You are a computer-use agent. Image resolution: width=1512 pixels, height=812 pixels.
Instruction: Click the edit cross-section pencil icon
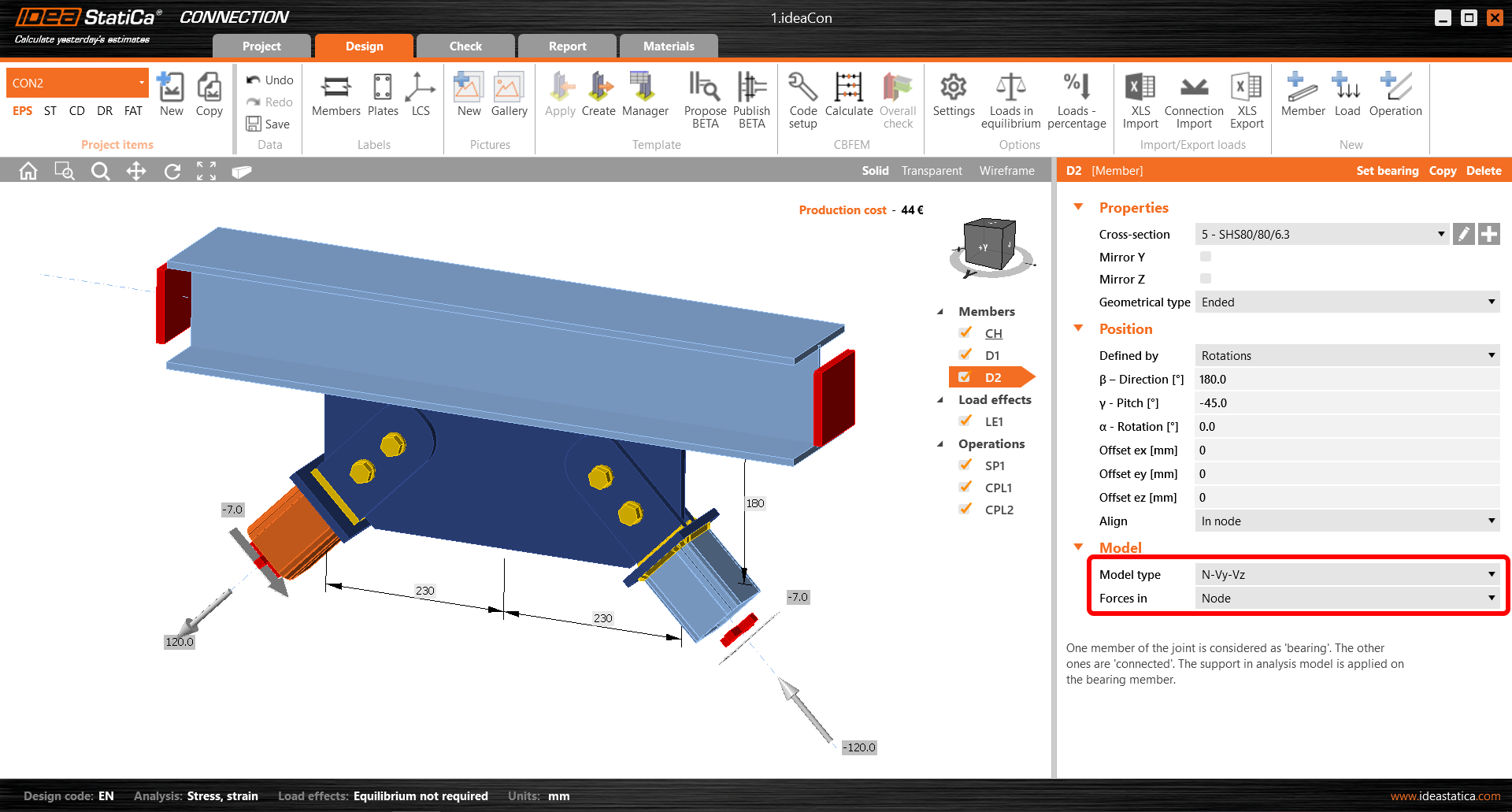[1463, 234]
